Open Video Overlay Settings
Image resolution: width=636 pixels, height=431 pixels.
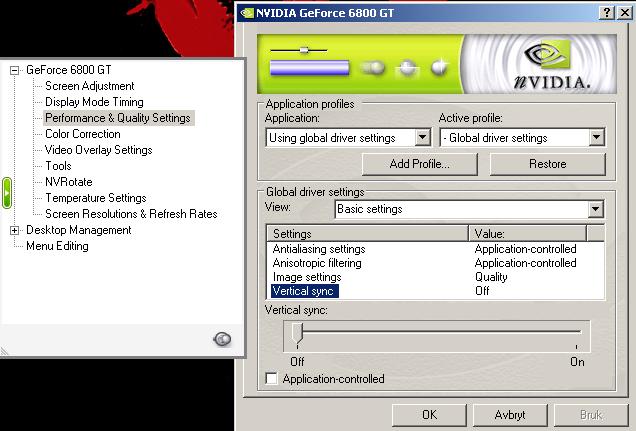click(99, 150)
